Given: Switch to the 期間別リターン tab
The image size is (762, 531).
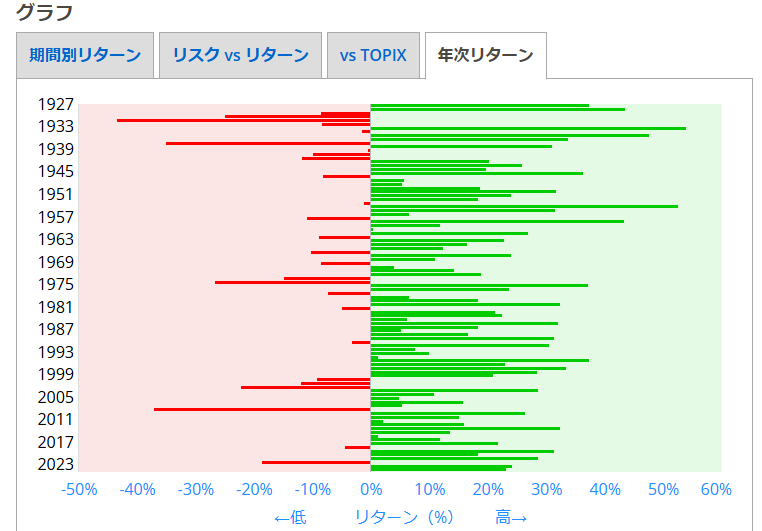Looking at the screenshot, I should 85,55.
